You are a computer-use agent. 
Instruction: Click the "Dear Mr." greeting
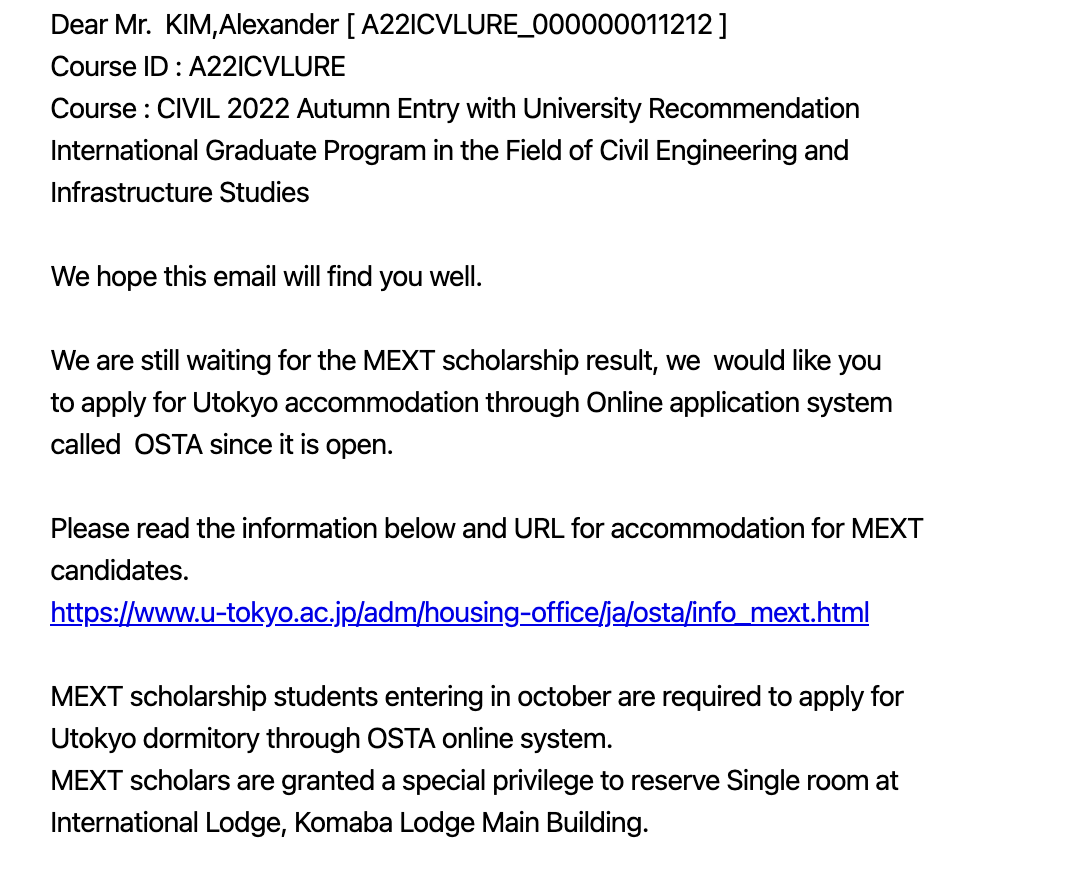point(100,24)
